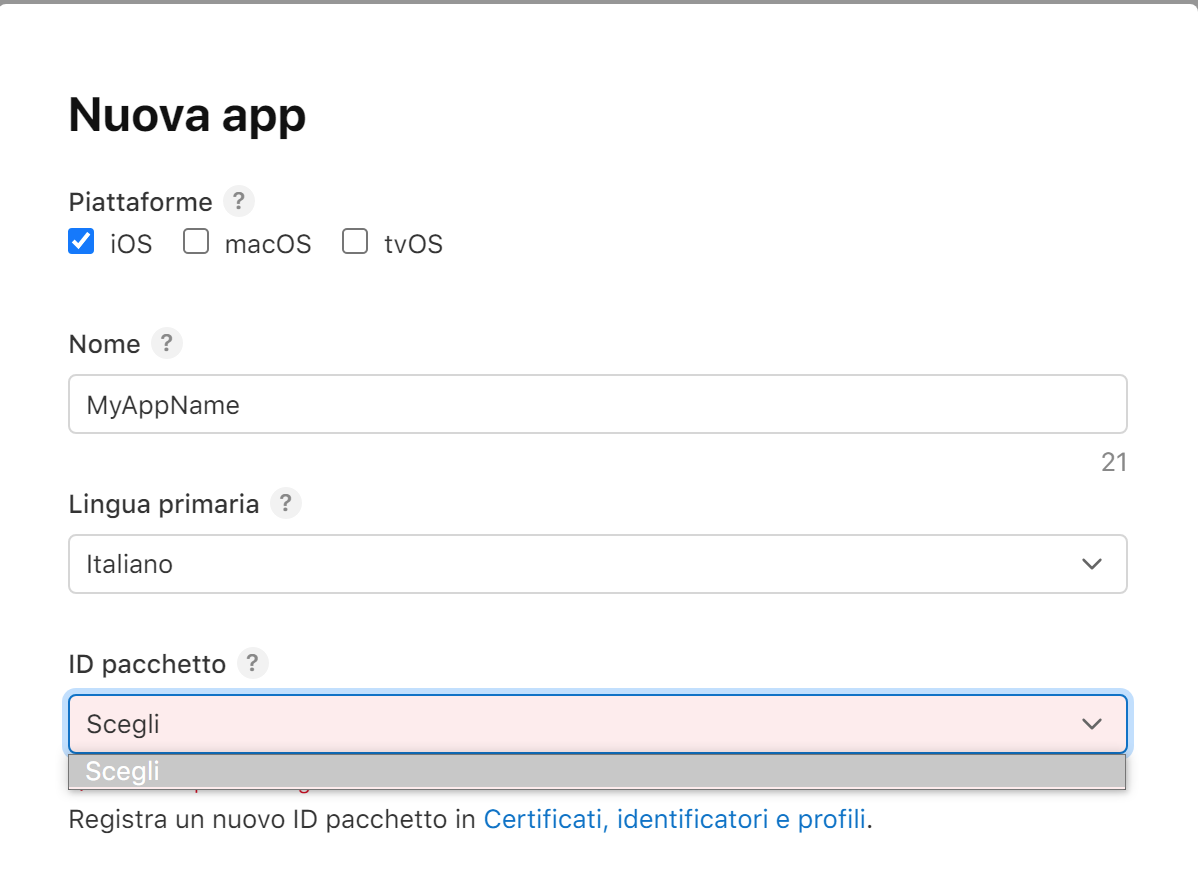Click the iOS checkbox checkmark icon
This screenshot has width=1198, height=872.
coord(81,241)
